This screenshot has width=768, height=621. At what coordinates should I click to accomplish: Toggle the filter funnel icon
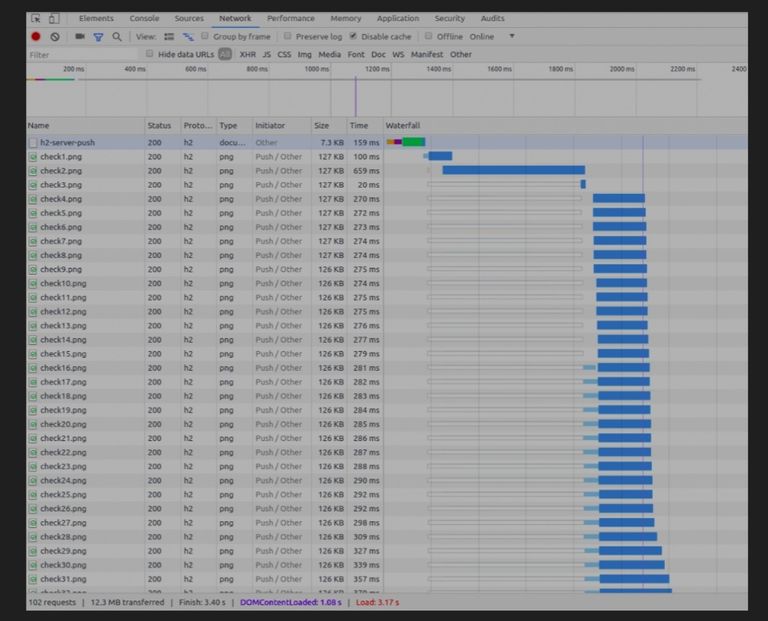(98, 37)
